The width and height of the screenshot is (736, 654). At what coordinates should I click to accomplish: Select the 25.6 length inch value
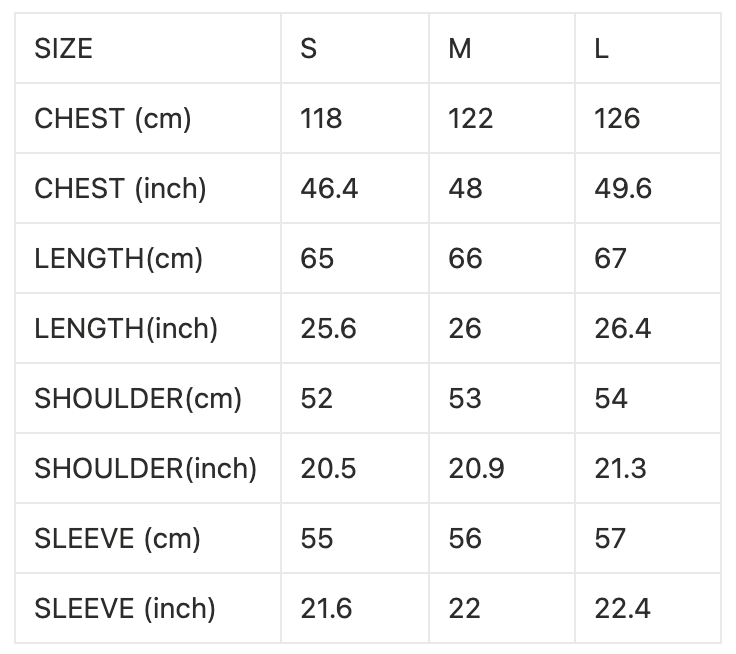[328, 328]
